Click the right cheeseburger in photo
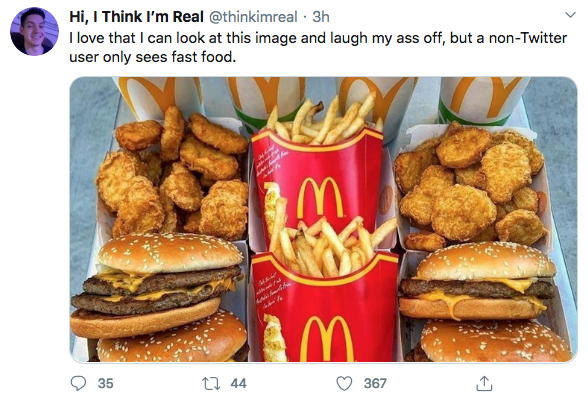Image resolution: width=588 pixels, height=401 pixels. pos(477,281)
